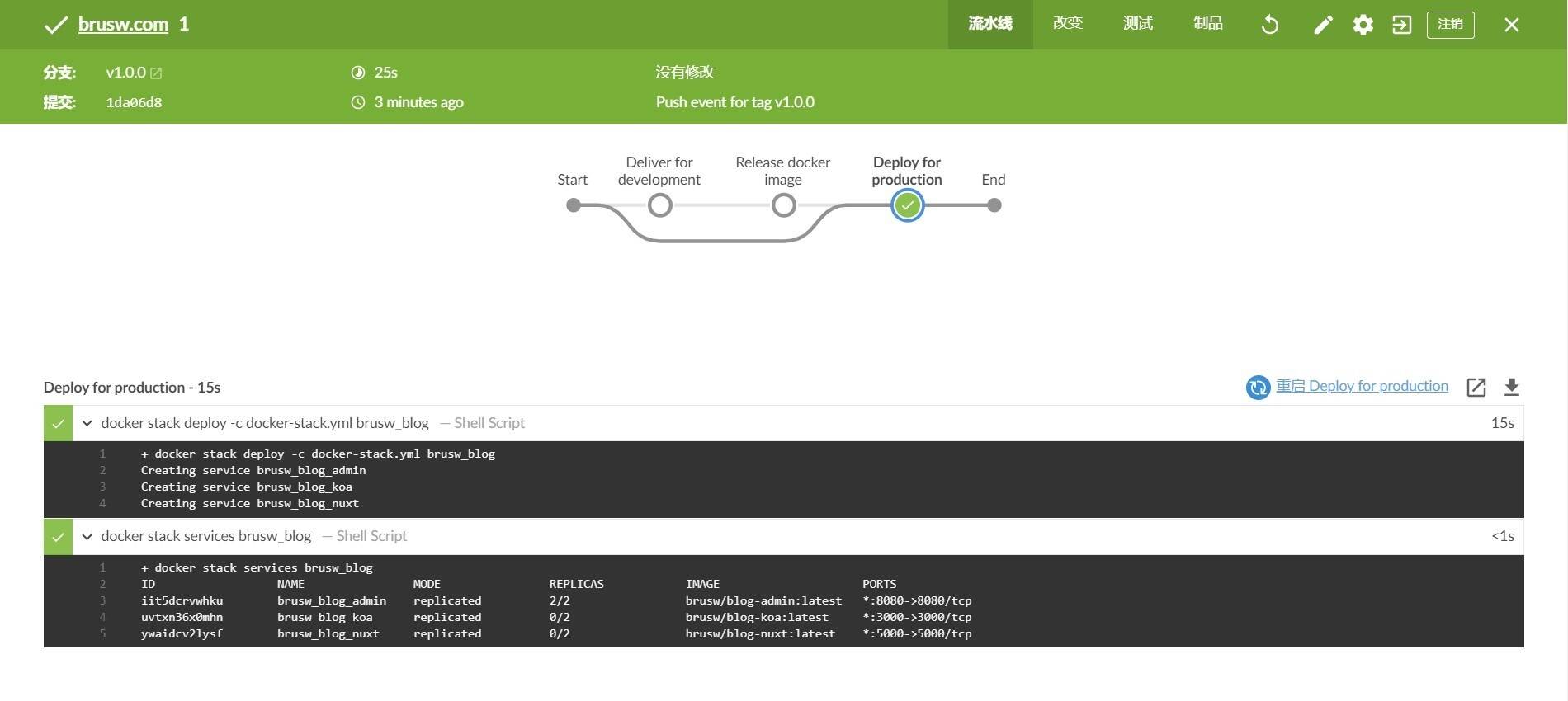
Task: Click the pencil edit pipeline icon
Action: pyautogui.click(x=1323, y=25)
